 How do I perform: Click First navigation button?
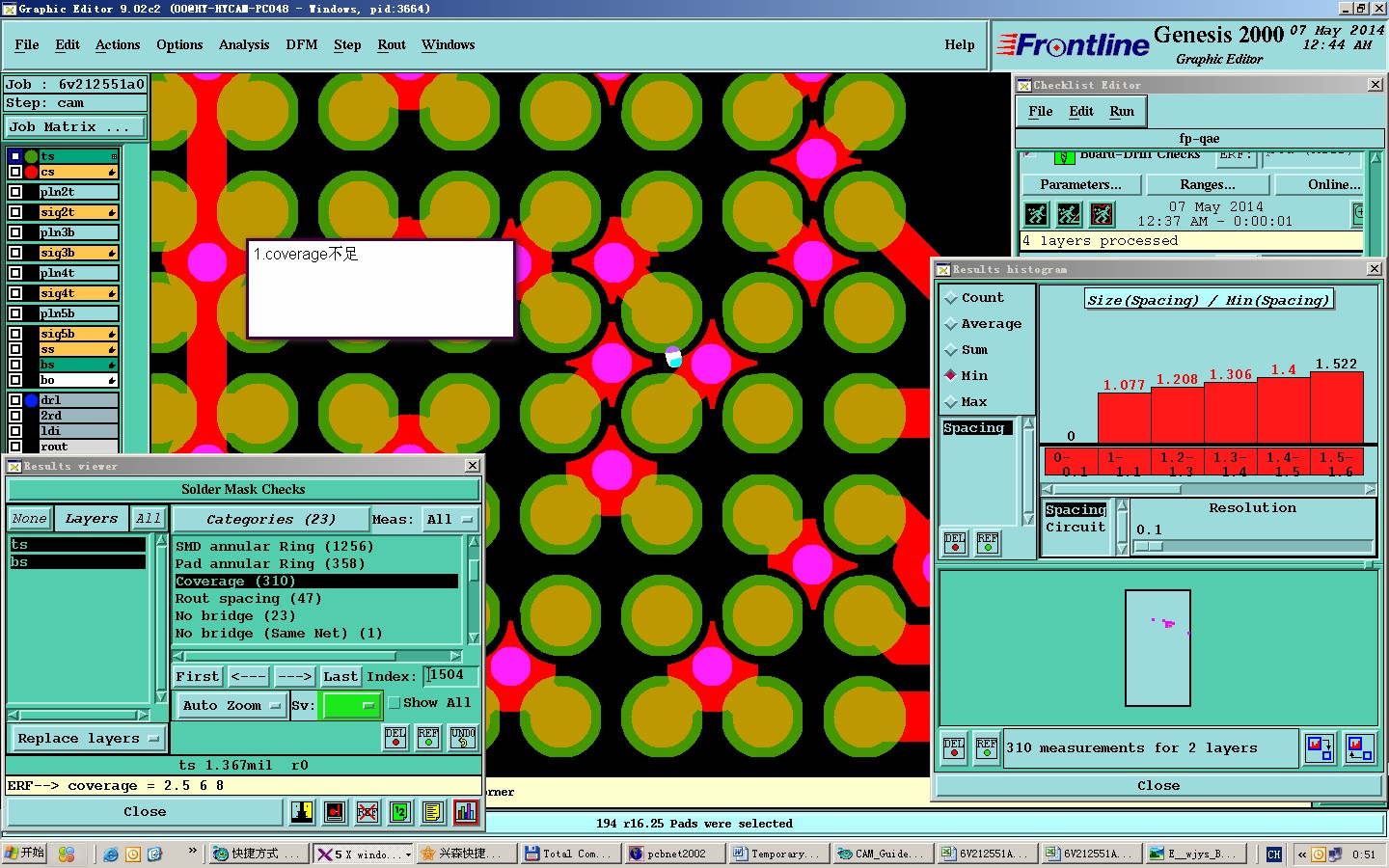pos(198,677)
